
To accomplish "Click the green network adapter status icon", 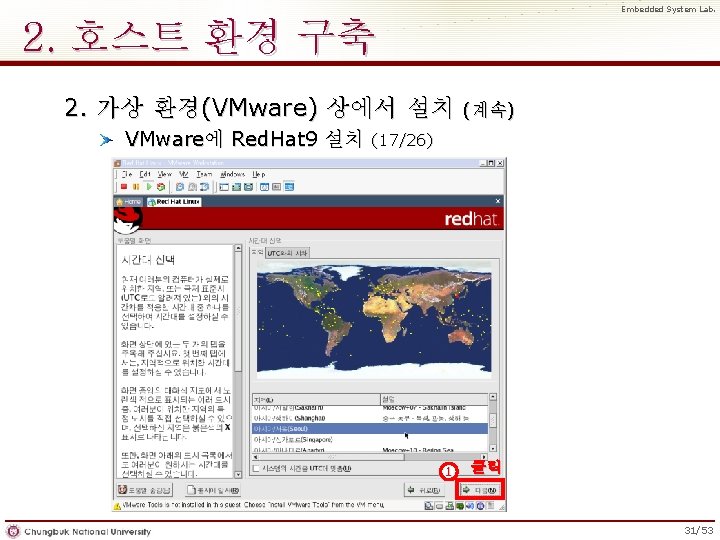I will [x=460, y=506].
